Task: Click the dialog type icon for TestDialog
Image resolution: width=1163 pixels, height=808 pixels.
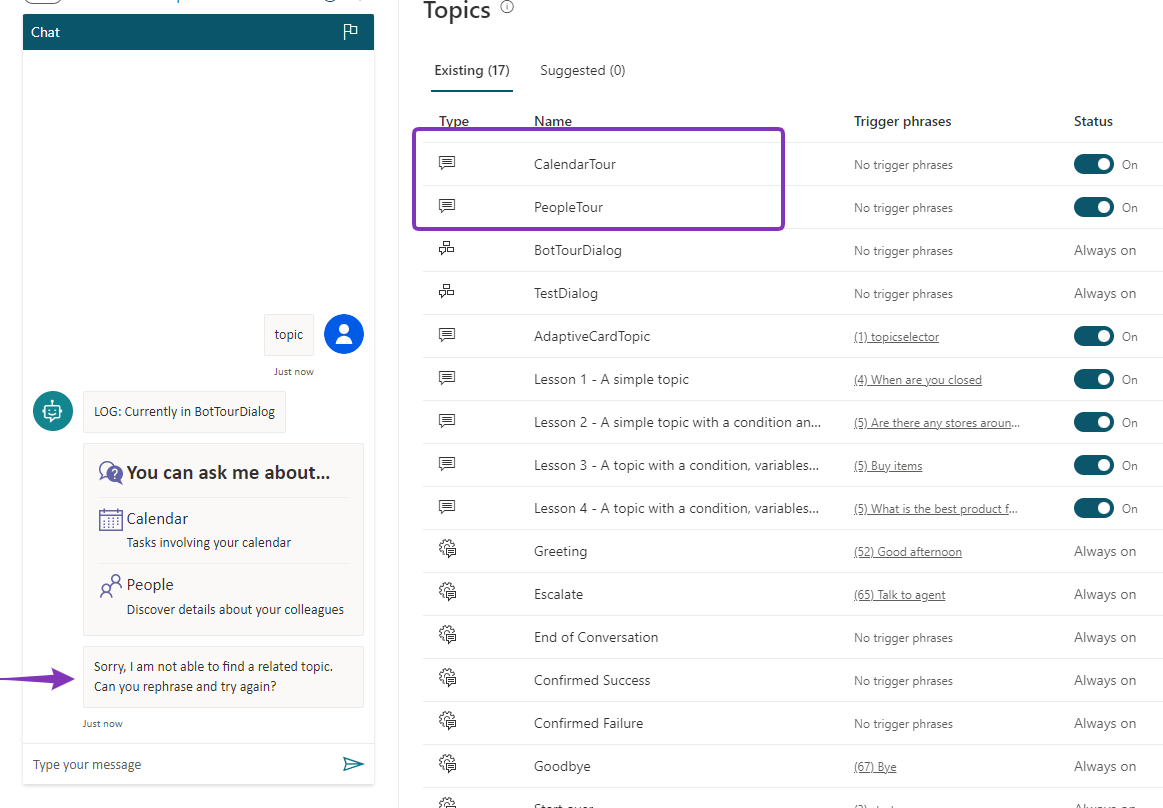Action: [447, 292]
